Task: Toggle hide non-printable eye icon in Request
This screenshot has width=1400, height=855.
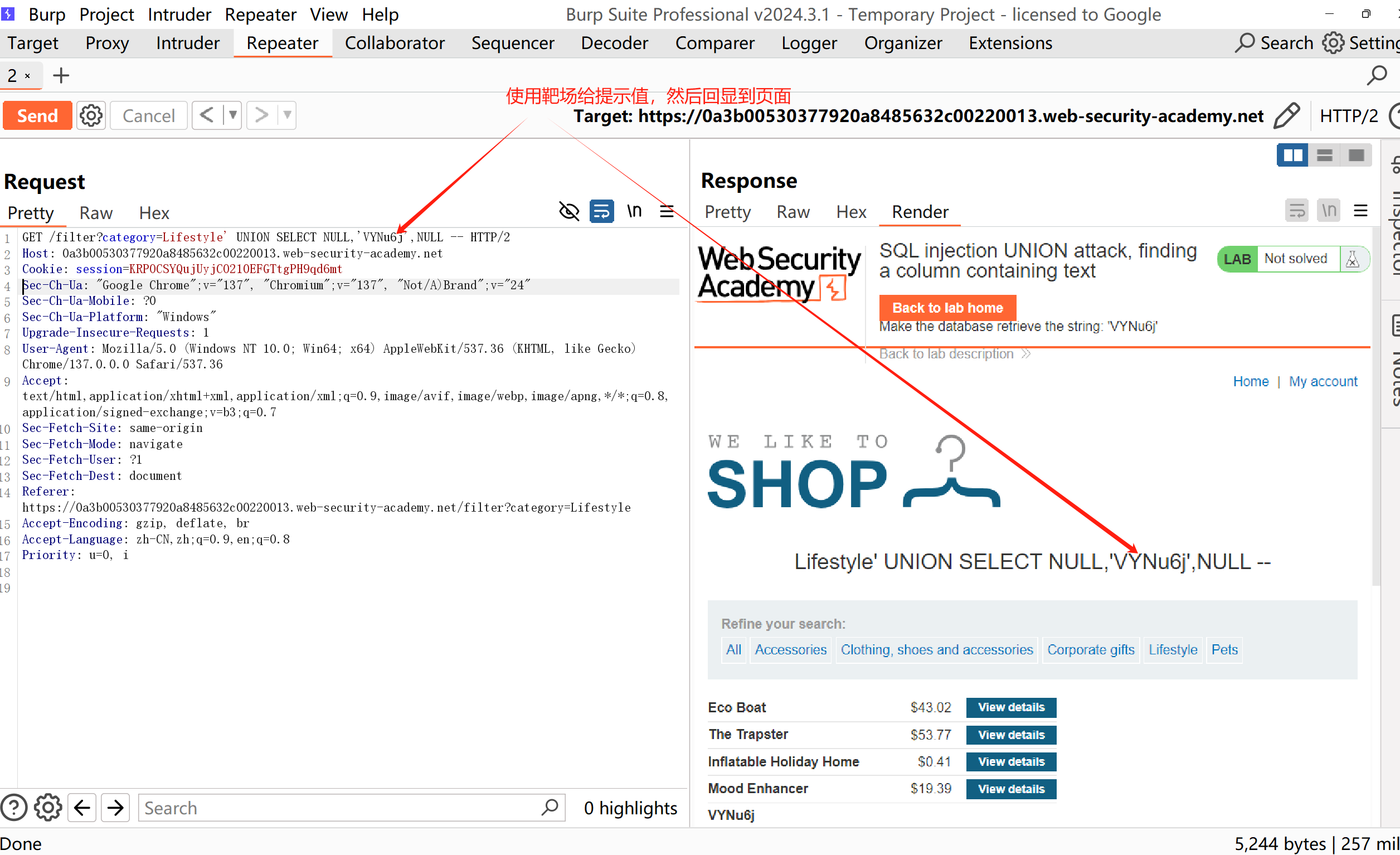Action: [x=568, y=212]
